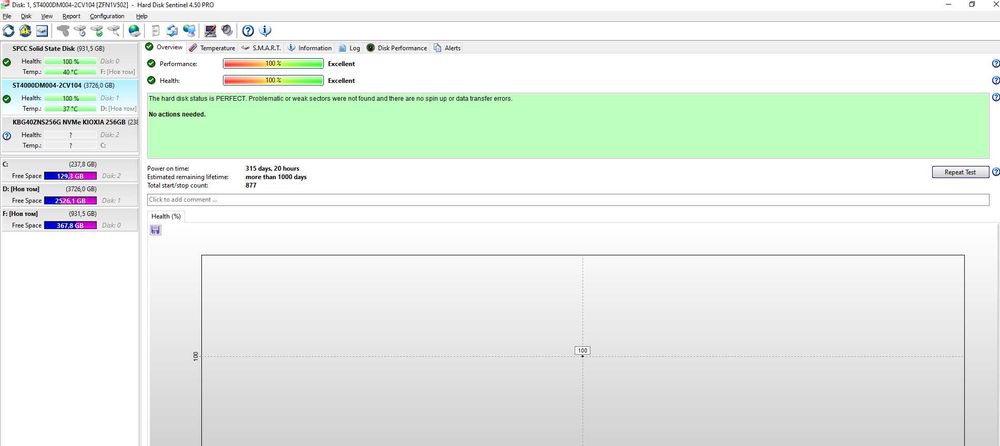Open the Report menu
The width and height of the screenshot is (1000, 446).
coord(71,16)
